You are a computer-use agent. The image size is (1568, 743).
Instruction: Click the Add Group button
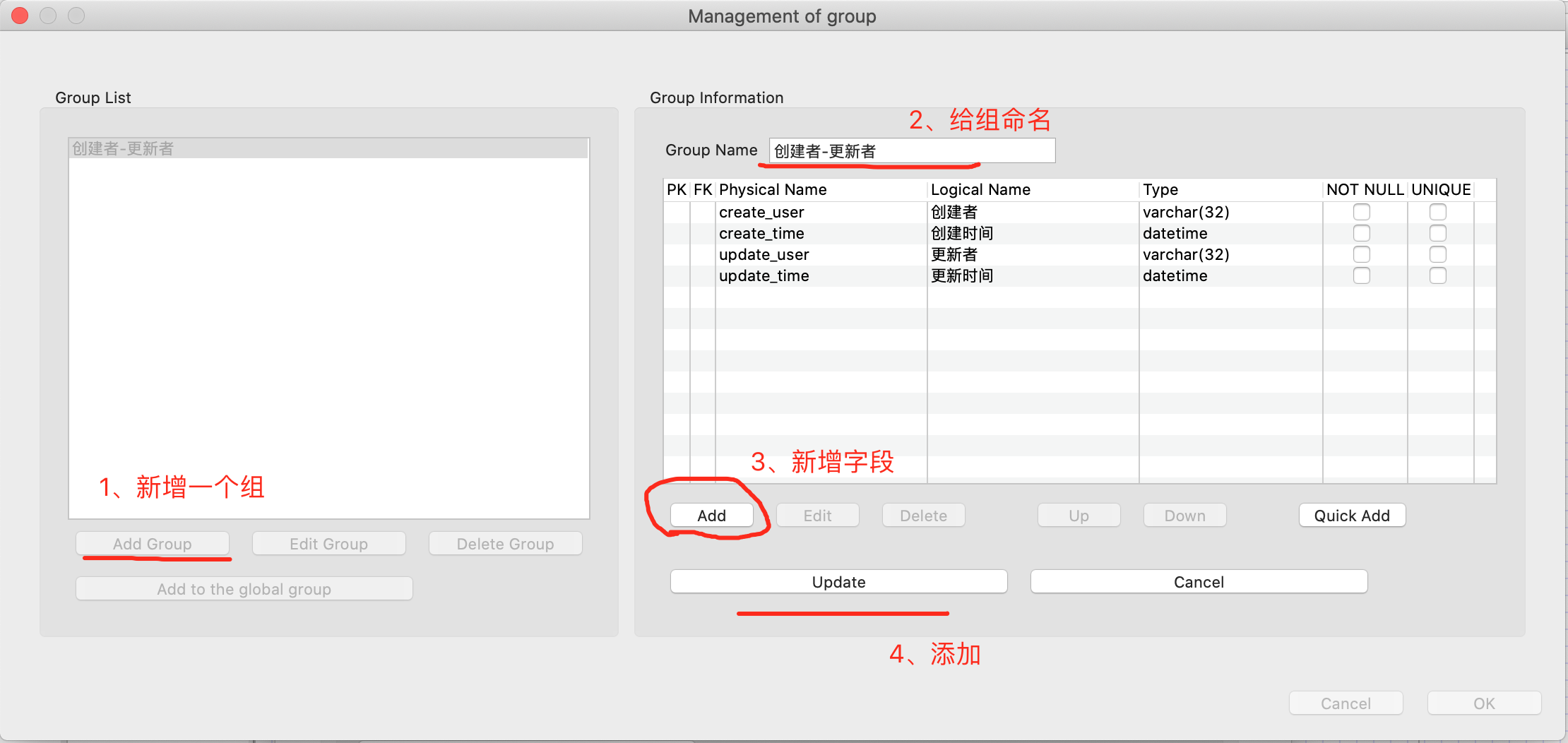153,543
